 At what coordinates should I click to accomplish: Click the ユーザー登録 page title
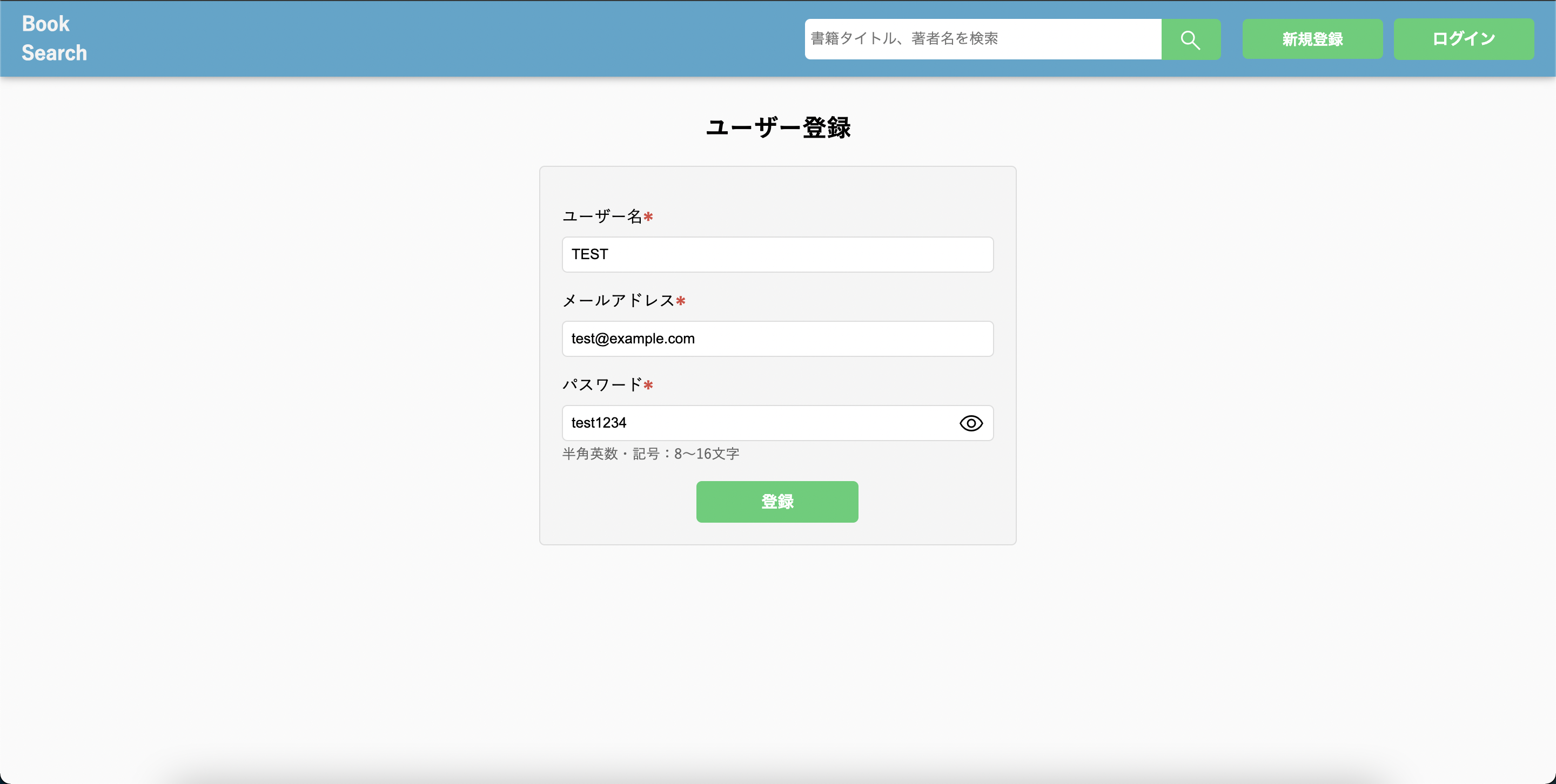click(777, 127)
